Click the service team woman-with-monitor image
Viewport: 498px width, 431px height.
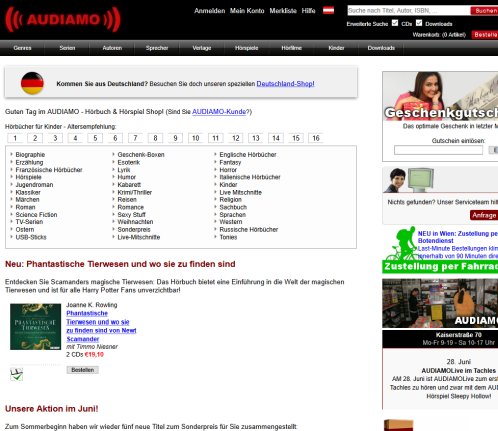coord(409,180)
